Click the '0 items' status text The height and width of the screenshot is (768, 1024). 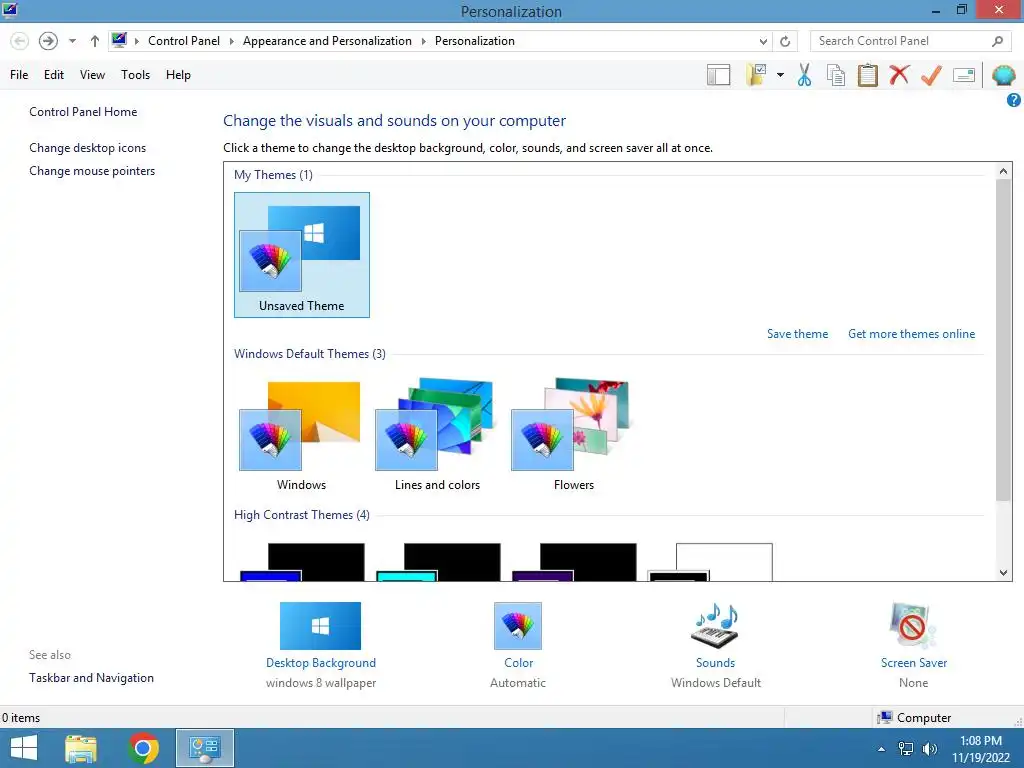[21, 718]
